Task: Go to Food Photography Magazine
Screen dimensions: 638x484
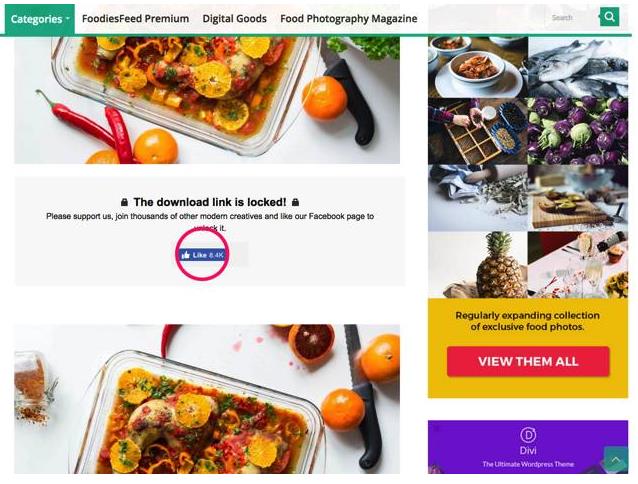Action: [x=349, y=19]
